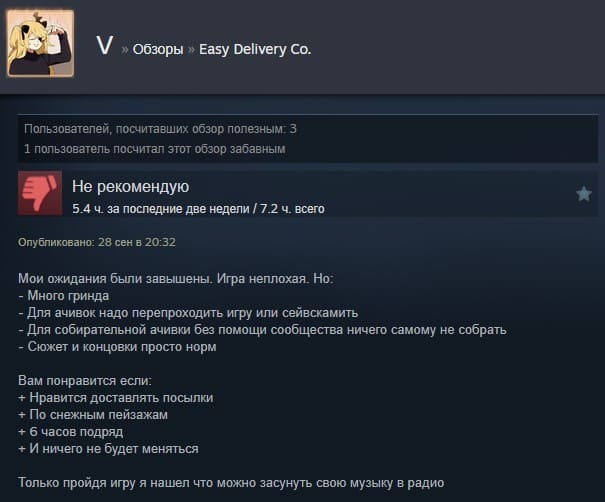Click the playtime hours line
This screenshot has width=605, height=502.
(198, 209)
